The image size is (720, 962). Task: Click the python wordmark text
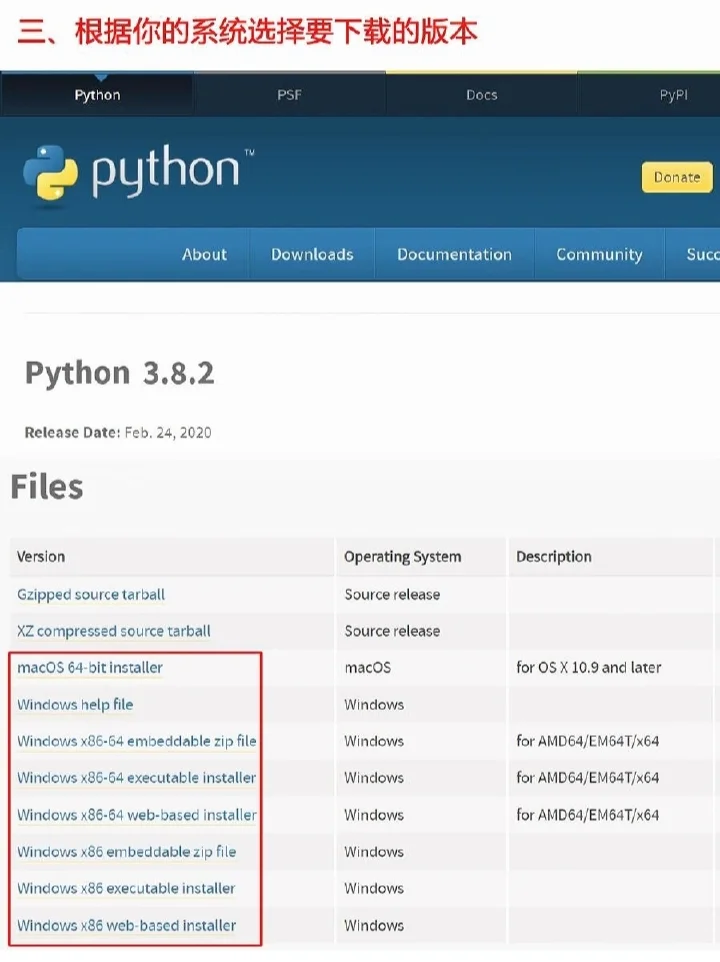coord(165,171)
